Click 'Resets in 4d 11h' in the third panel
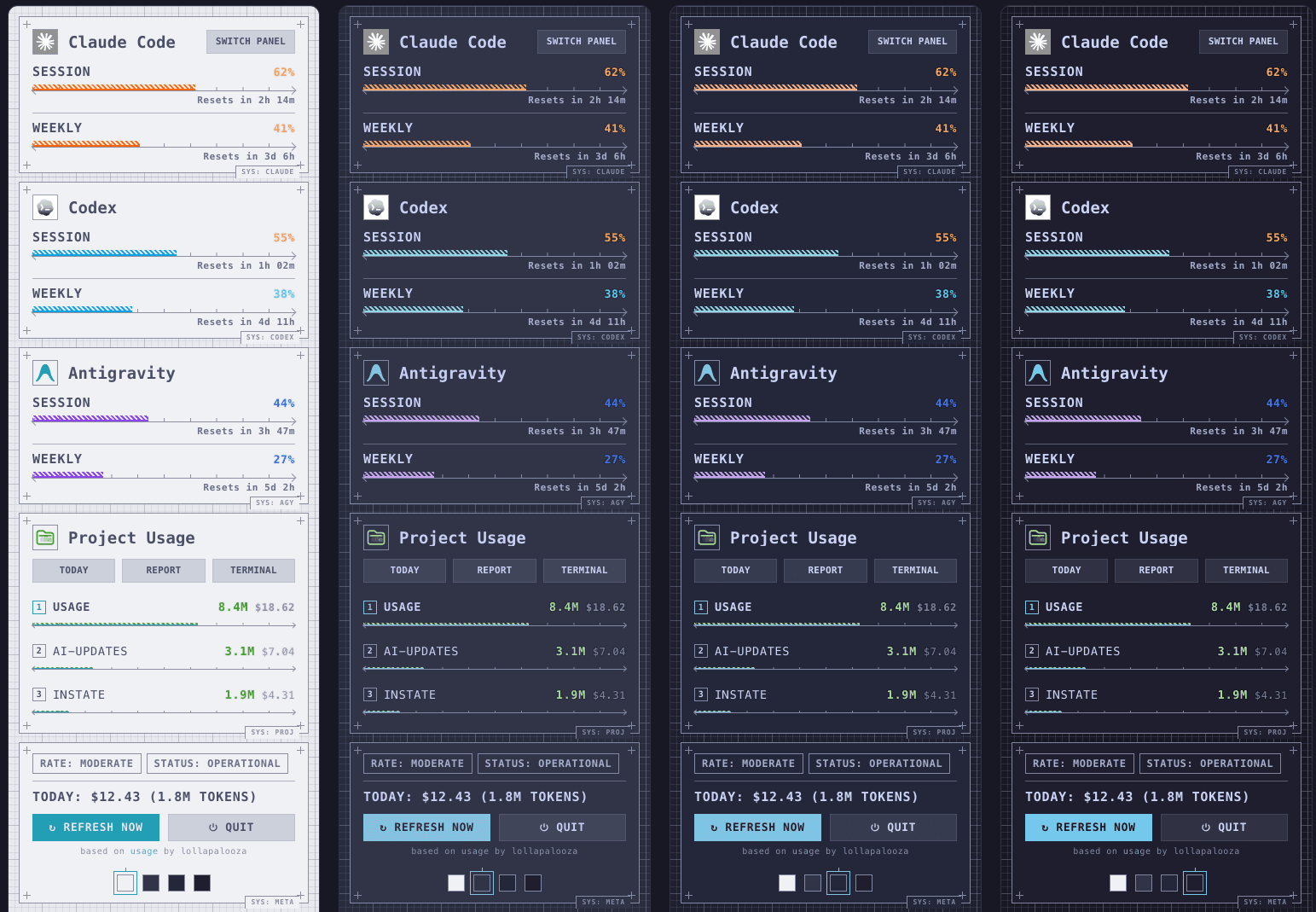Viewport: 1316px width, 912px height. 907,322
